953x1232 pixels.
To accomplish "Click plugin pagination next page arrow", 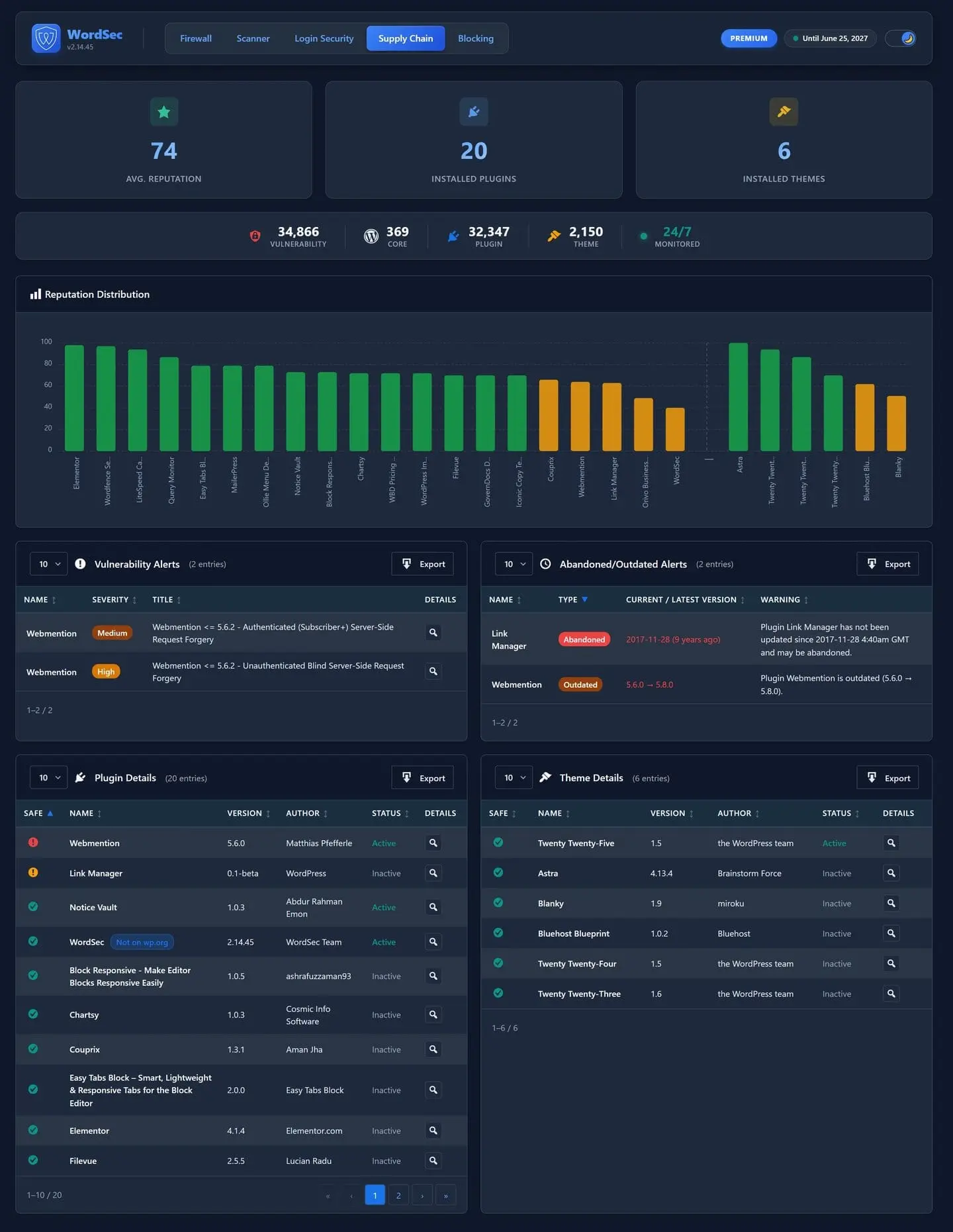I will [422, 1195].
